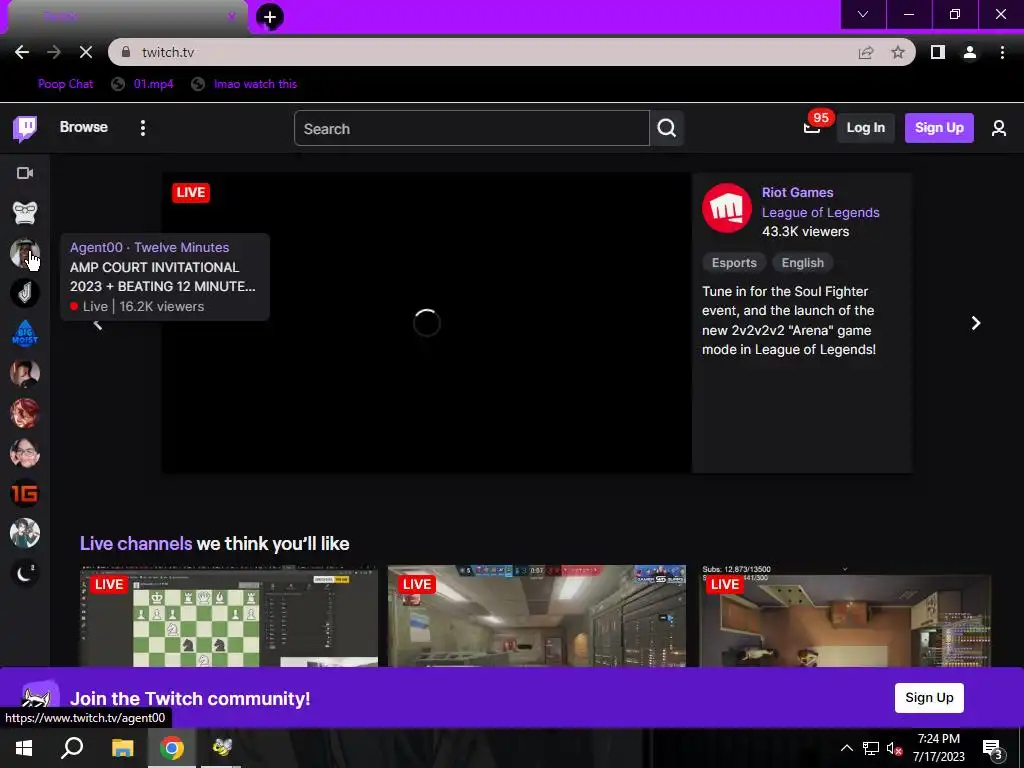Open the Chrome tab search dropdown
The width and height of the screenshot is (1024, 768).
click(x=863, y=14)
